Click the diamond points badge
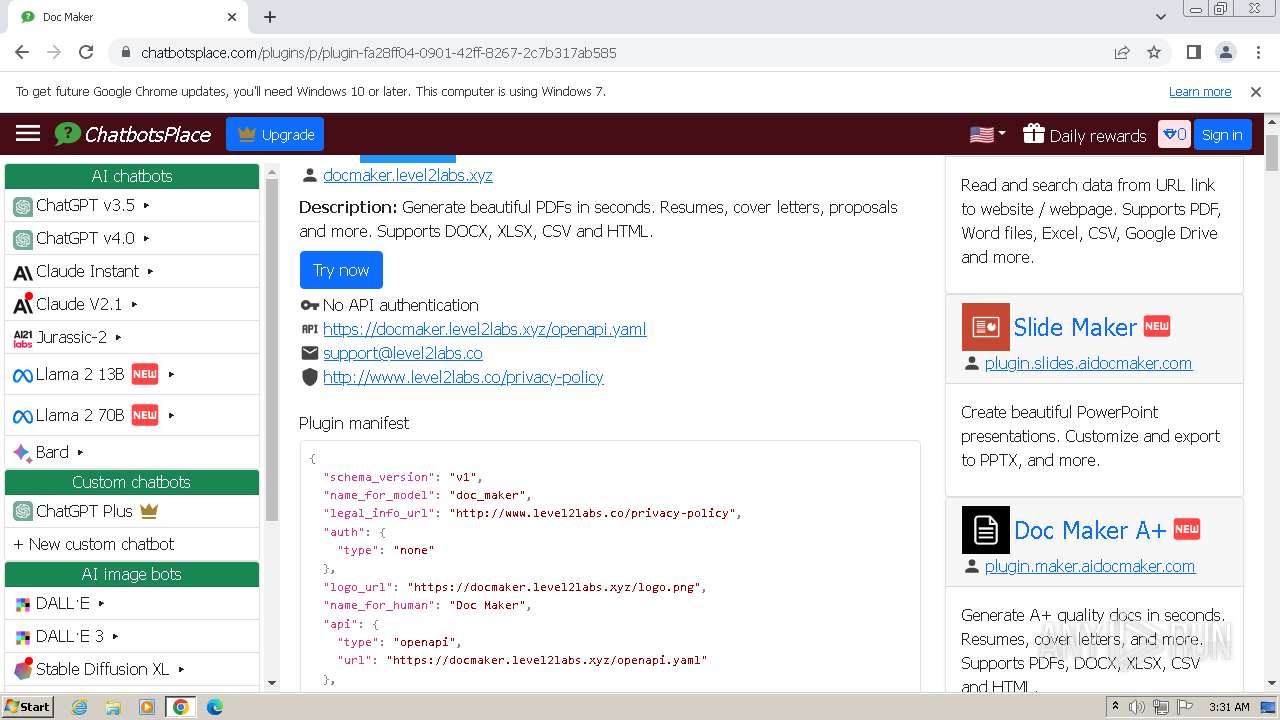This screenshot has width=1280, height=720. pyautogui.click(x=1174, y=134)
